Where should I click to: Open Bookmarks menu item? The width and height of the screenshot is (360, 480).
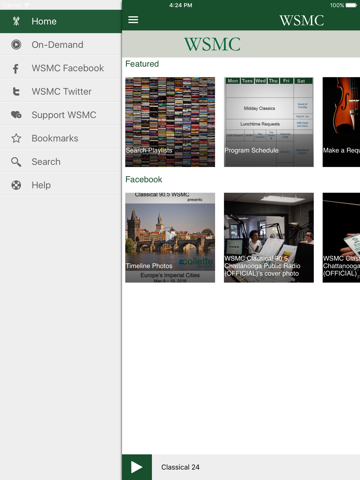(61, 138)
